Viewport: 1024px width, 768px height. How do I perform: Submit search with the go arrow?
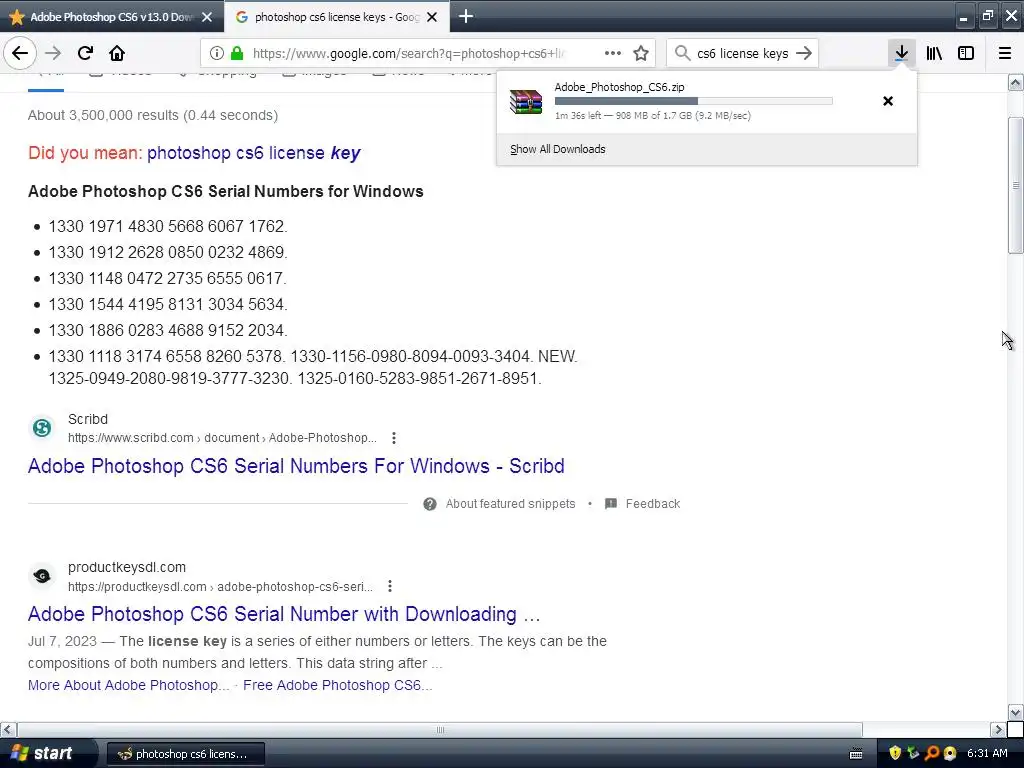804,53
